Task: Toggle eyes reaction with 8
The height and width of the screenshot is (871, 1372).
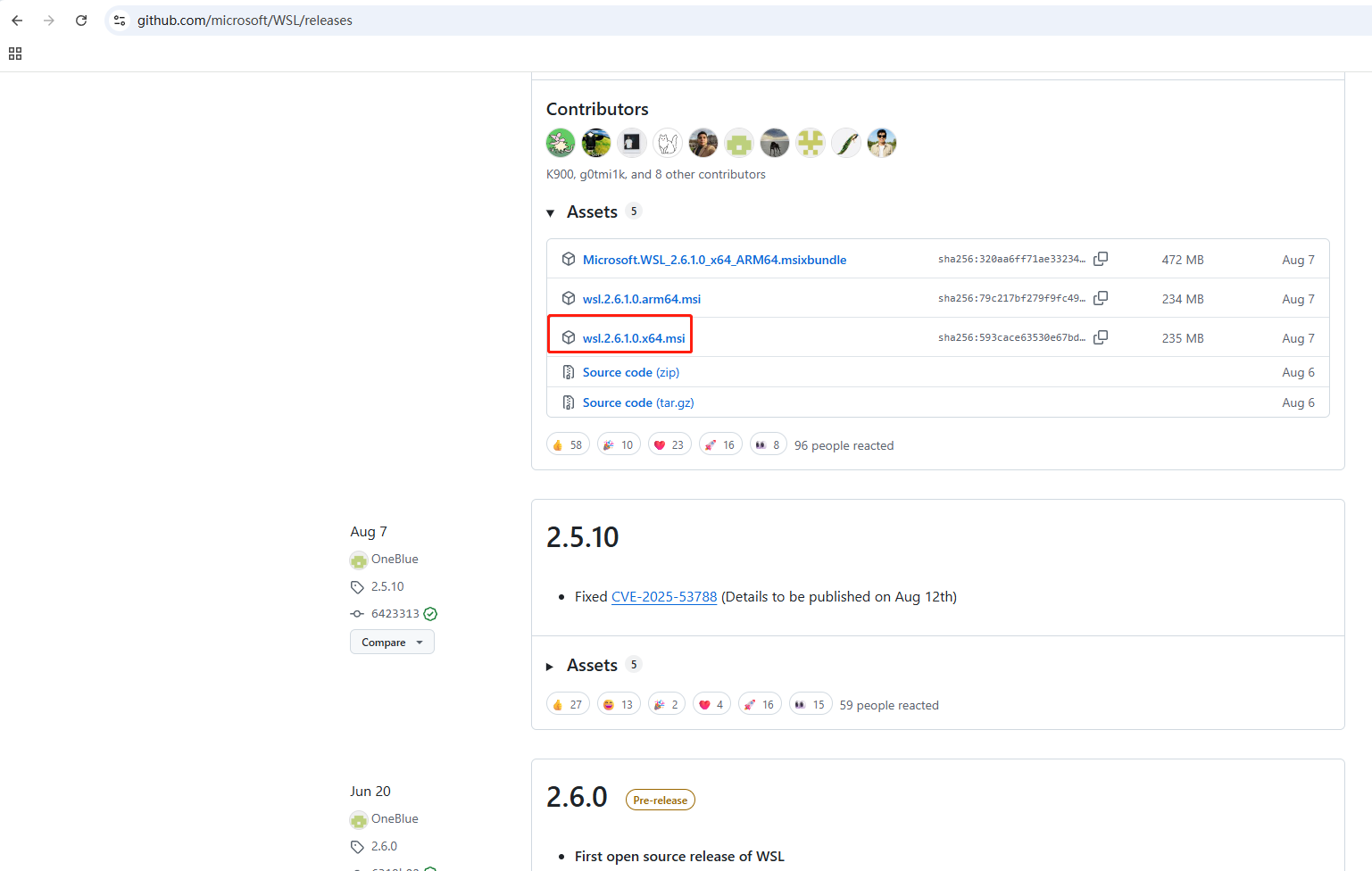Action: pyautogui.click(x=768, y=444)
